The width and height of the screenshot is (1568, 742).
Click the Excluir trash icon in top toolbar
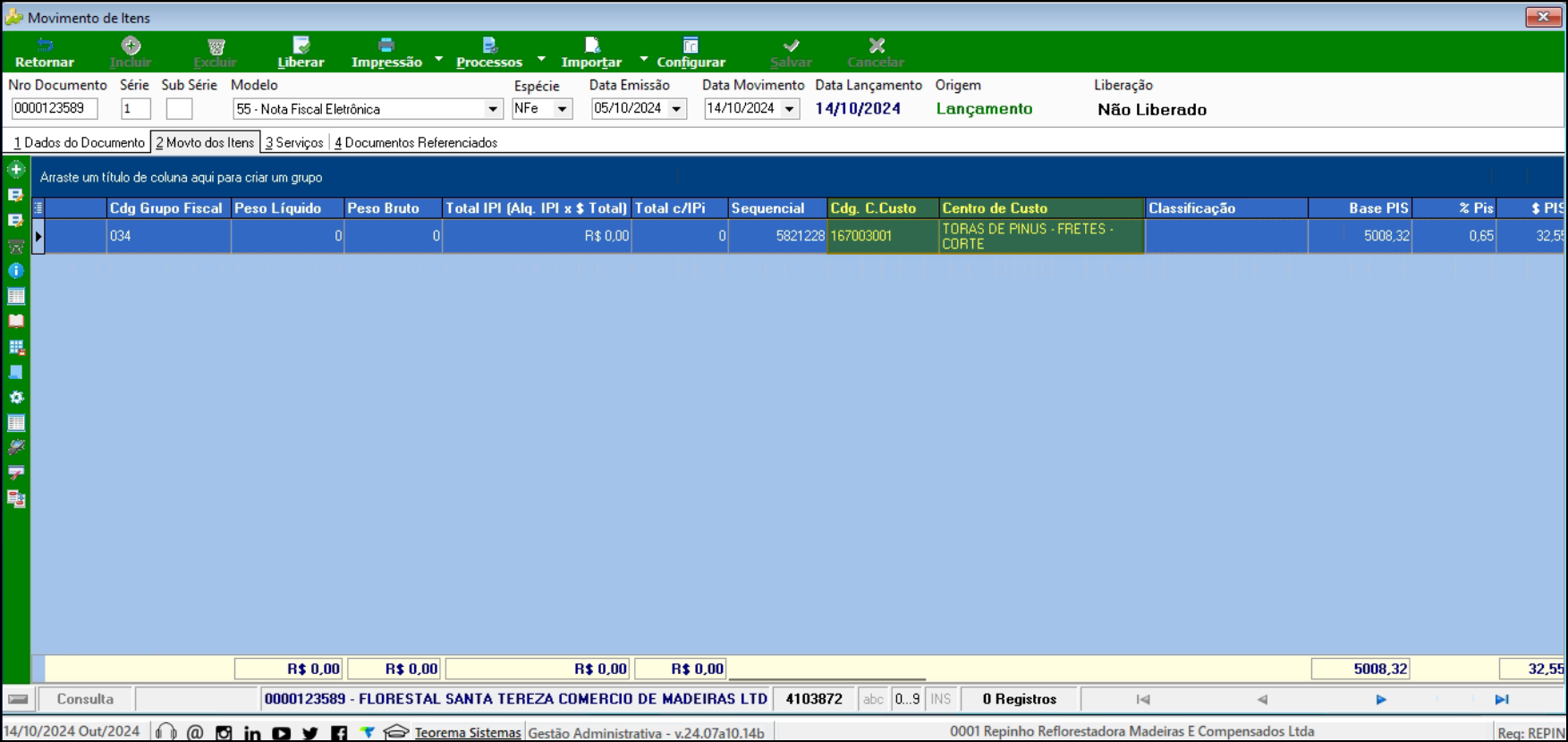click(x=216, y=46)
